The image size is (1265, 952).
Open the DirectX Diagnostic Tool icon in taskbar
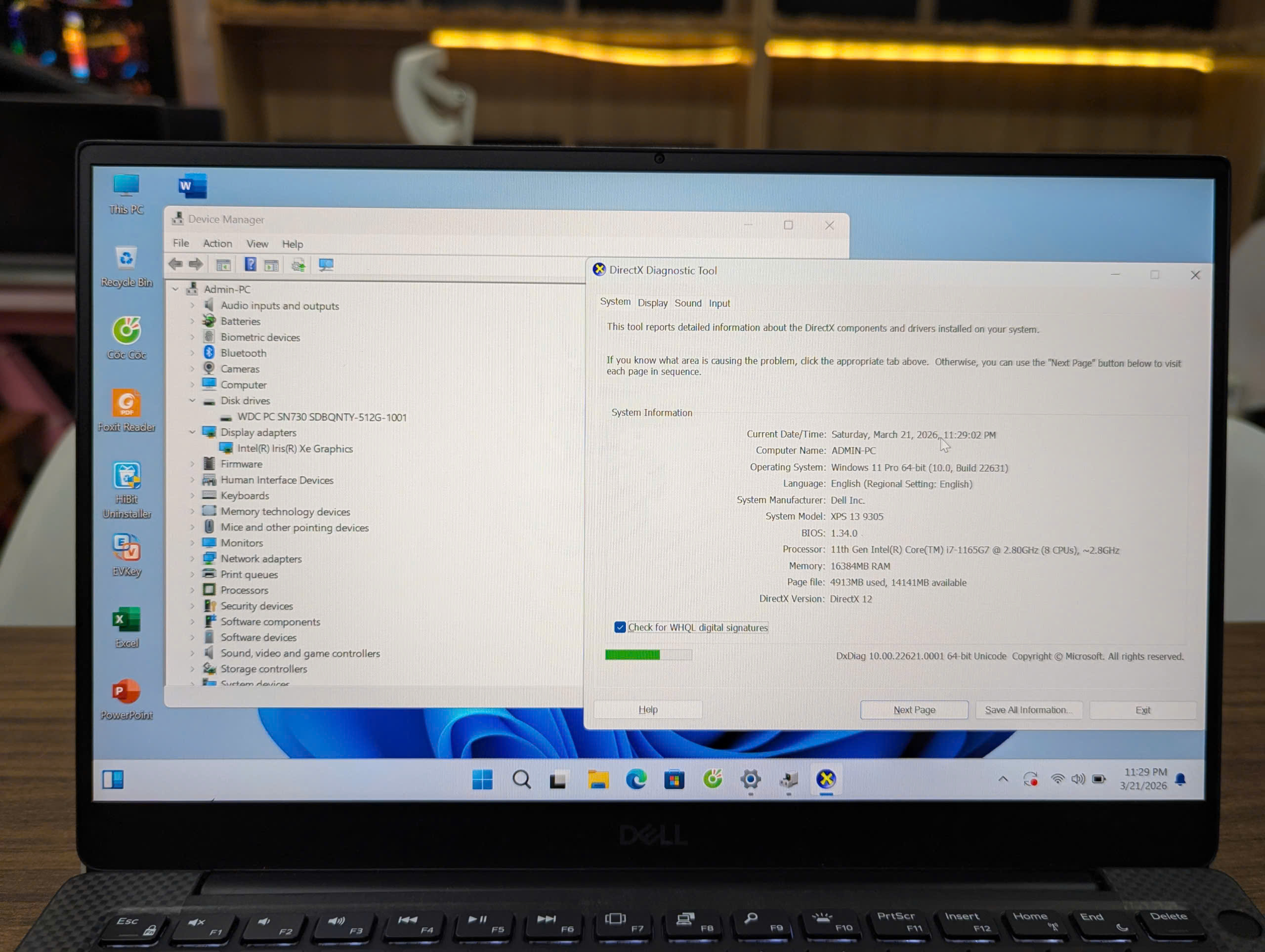point(826,779)
